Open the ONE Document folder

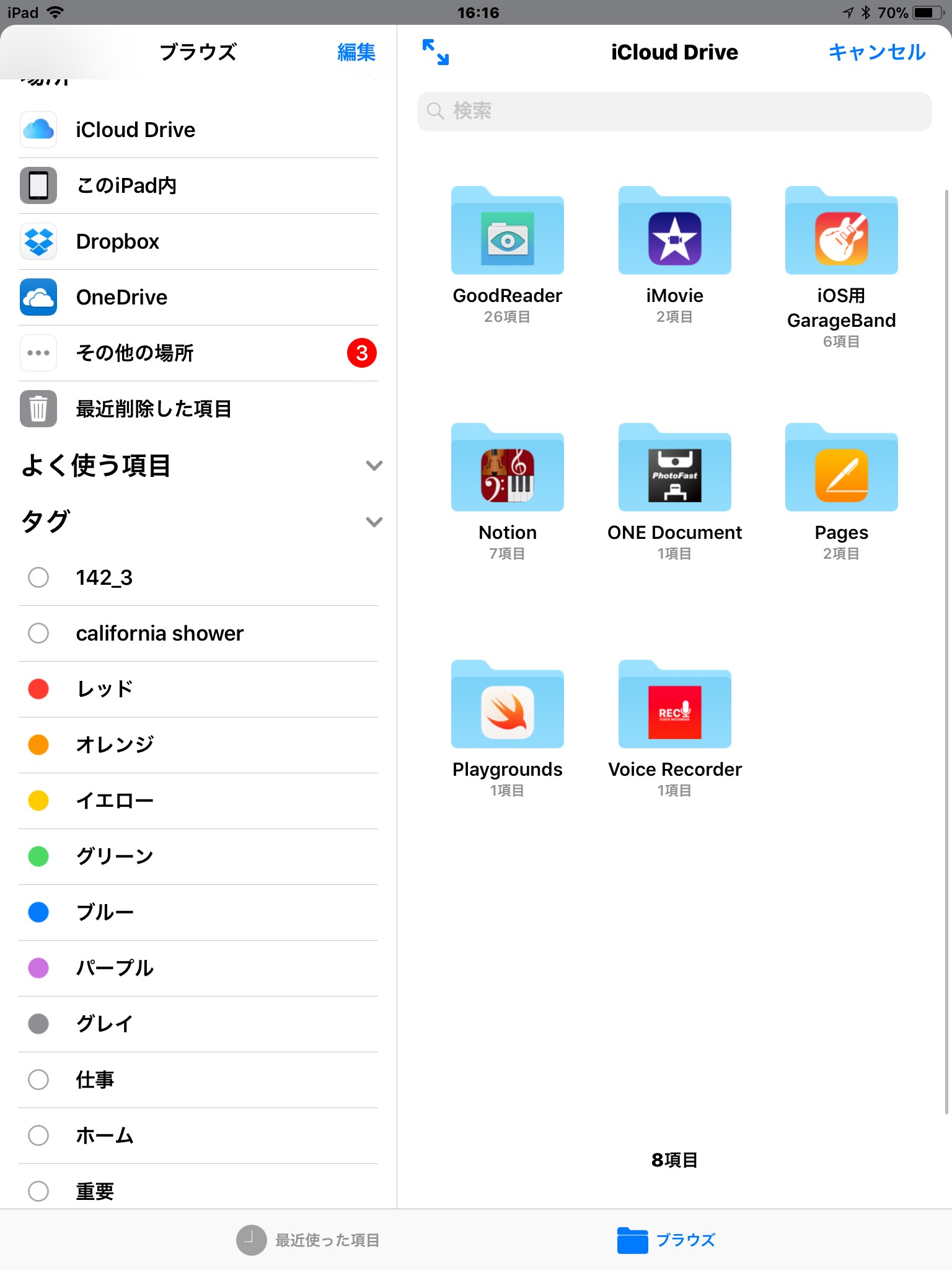(674, 469)
